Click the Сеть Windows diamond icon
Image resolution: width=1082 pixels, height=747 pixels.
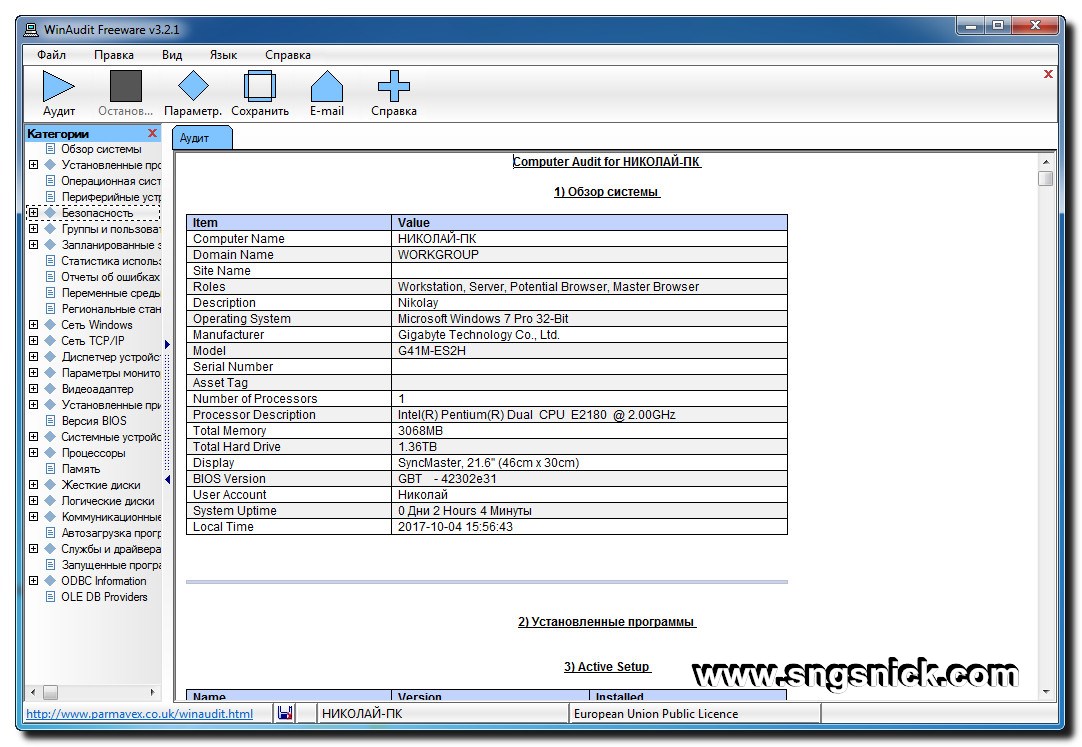point(50,325)
